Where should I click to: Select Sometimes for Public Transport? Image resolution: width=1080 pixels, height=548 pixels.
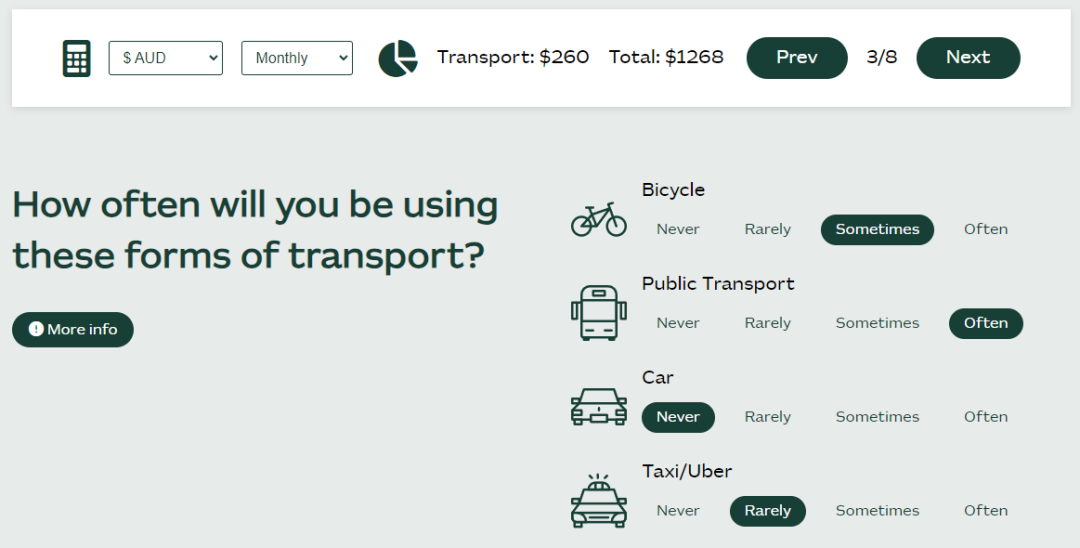(x=877, y=323)
